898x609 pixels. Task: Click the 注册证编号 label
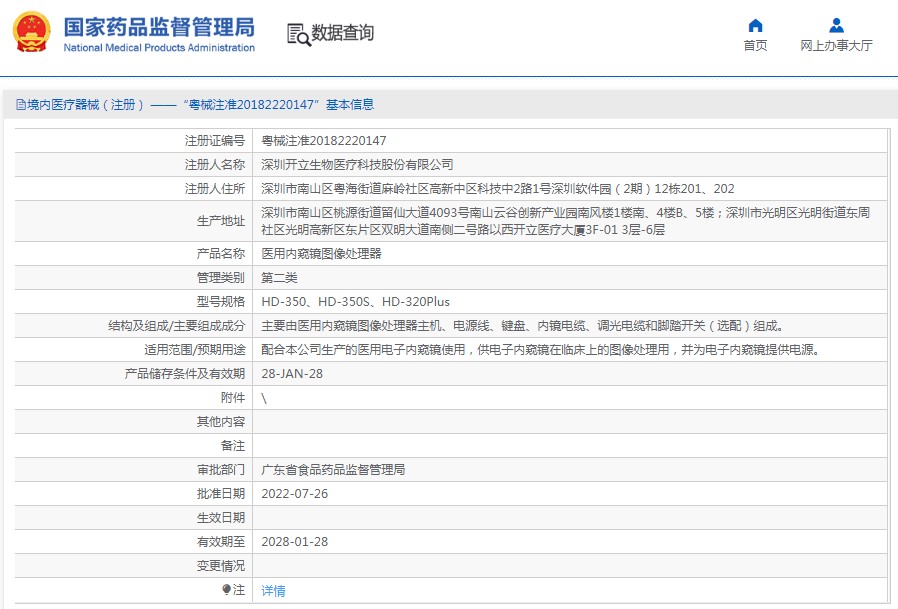(x=214, y=140)
